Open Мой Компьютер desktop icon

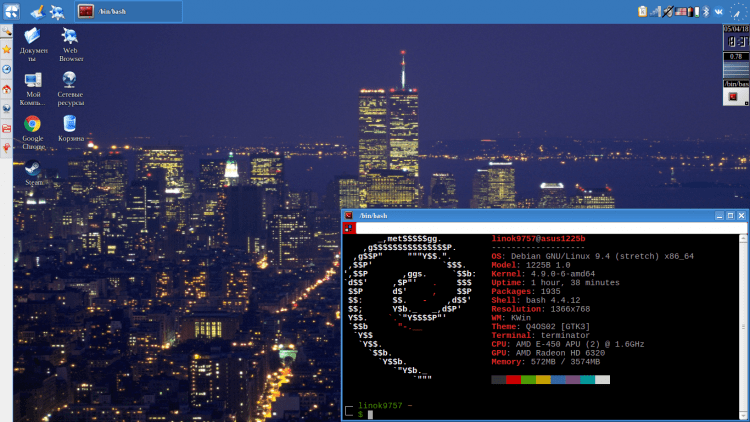[x=32, y=80]
